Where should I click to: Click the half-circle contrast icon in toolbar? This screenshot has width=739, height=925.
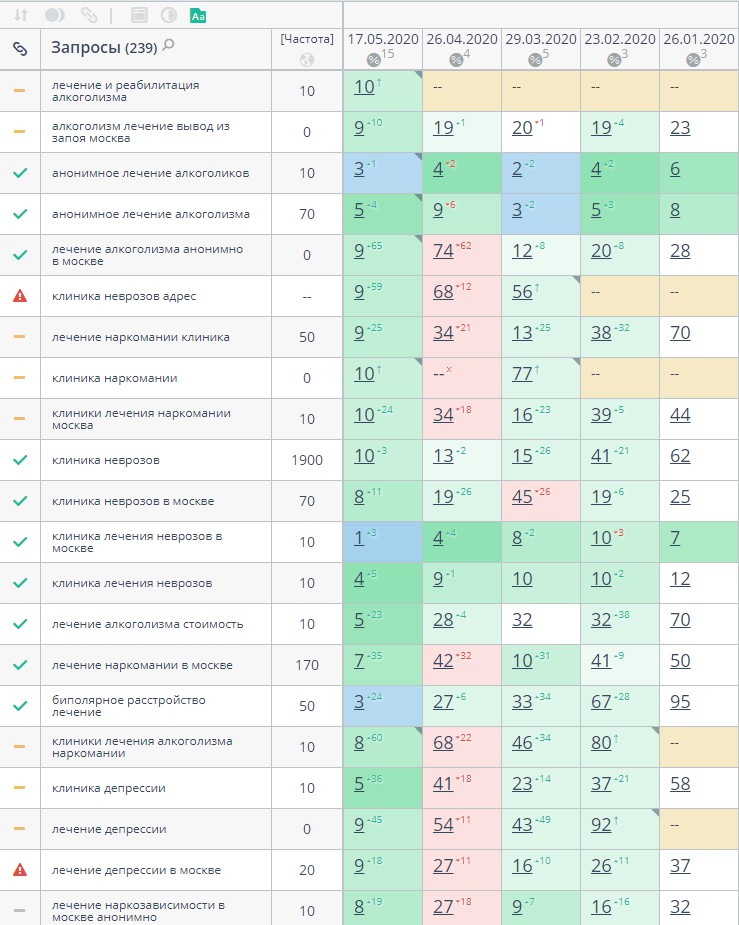tap(168, 15)
